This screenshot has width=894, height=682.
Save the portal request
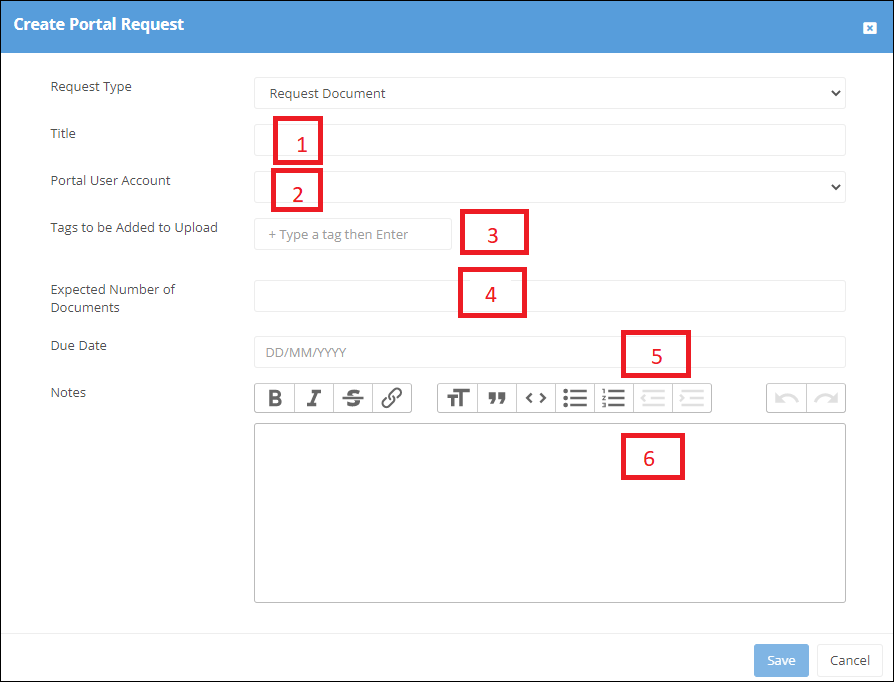[x=781, y=660]
